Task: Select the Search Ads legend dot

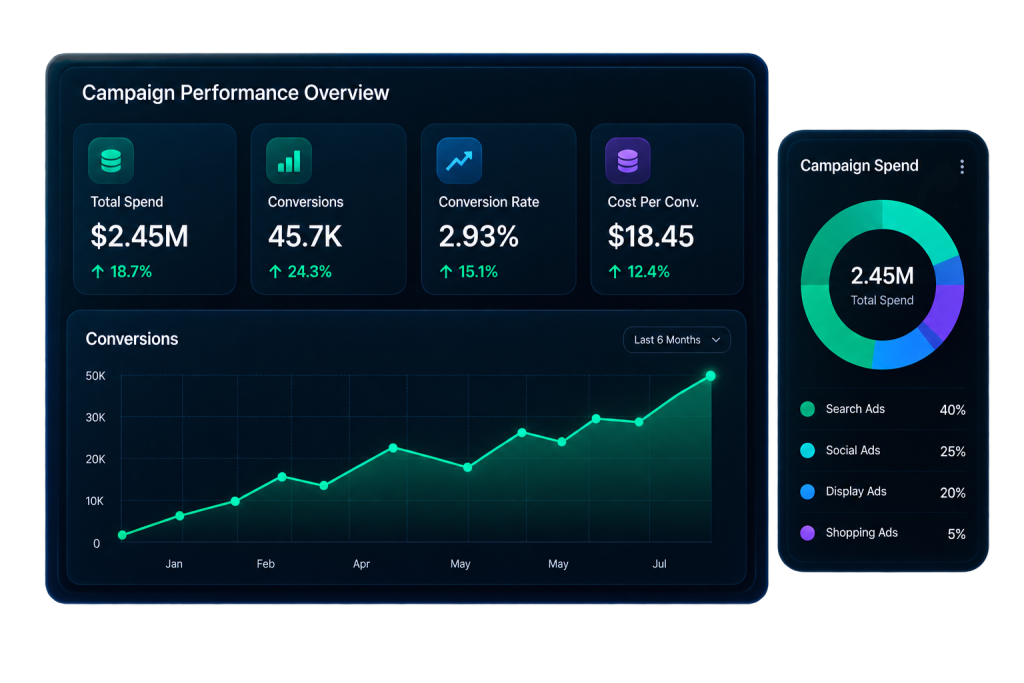Action: (808, 409)
